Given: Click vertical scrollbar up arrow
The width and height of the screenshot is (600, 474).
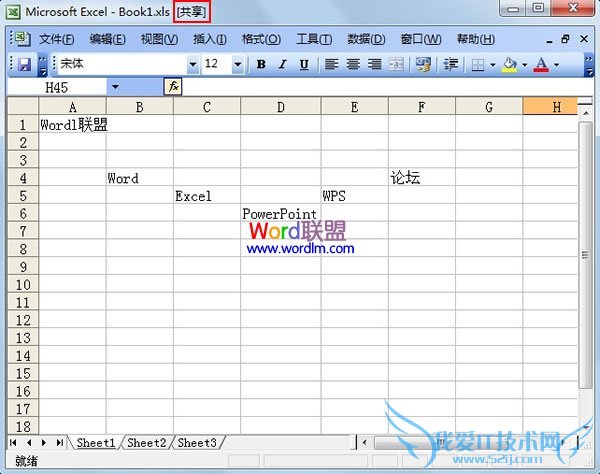Looking at the screenshot, I should tap(586, 113).
